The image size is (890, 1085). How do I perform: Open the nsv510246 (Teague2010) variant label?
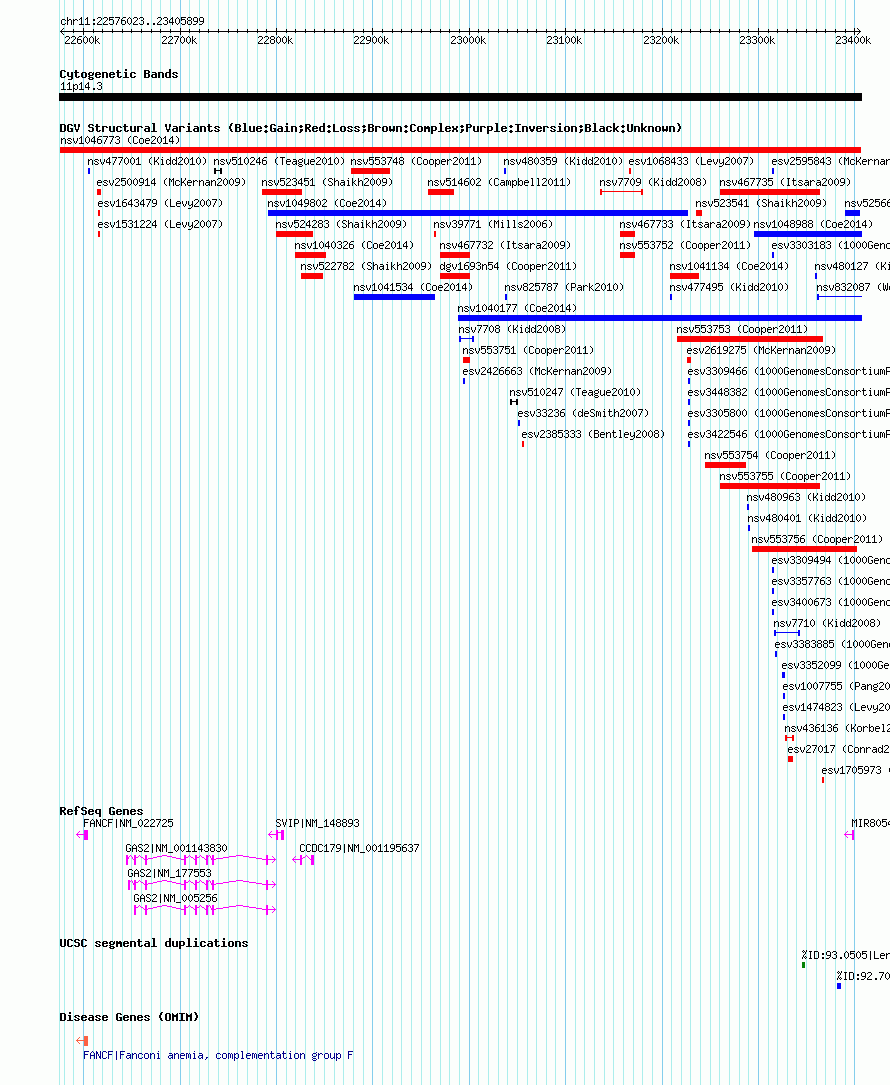click(x=279, y=161)
